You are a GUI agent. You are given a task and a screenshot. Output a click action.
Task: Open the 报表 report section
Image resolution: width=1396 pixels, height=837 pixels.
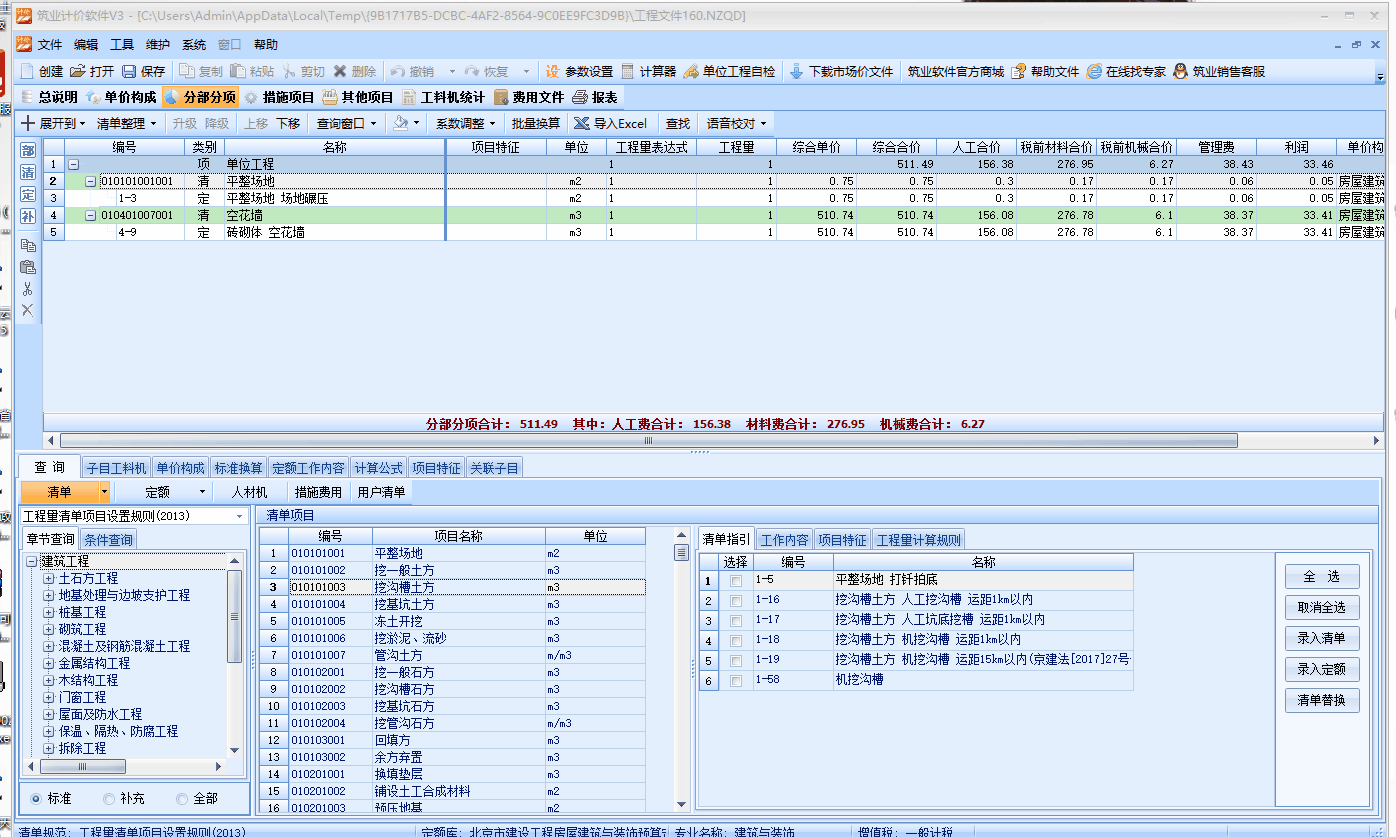tap(580, 97)
